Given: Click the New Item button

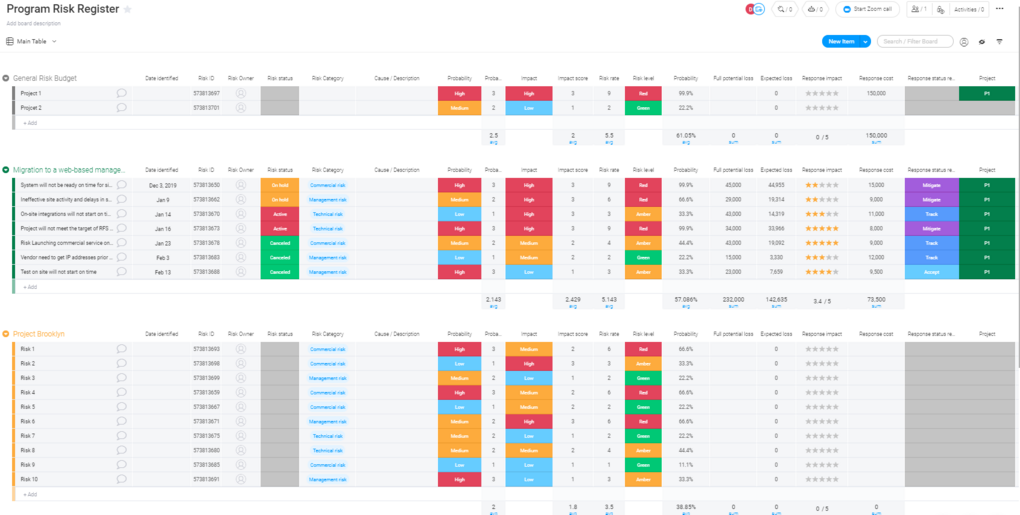Looking at the screenshot, I should click(x=840, y=42).
